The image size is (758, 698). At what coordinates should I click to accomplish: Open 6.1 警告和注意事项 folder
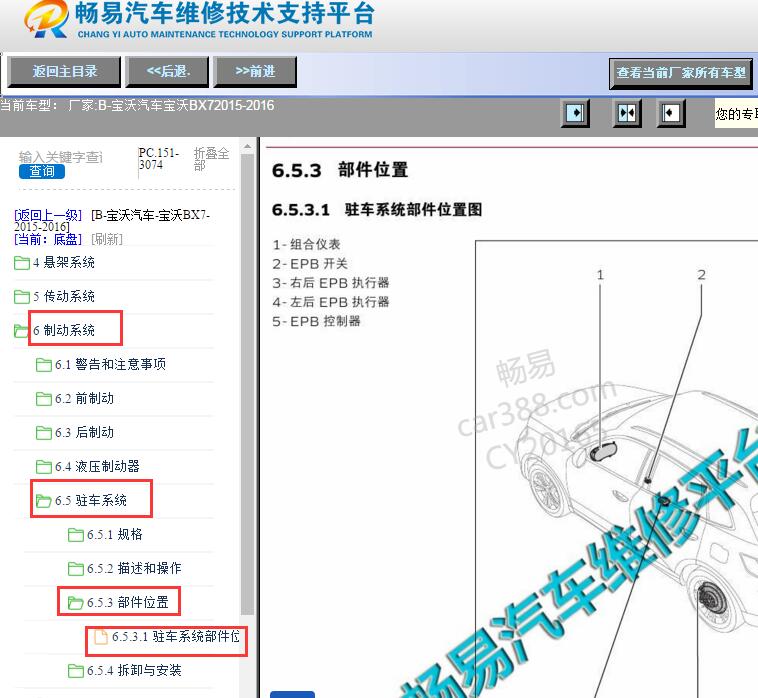(x=110, y=364)
